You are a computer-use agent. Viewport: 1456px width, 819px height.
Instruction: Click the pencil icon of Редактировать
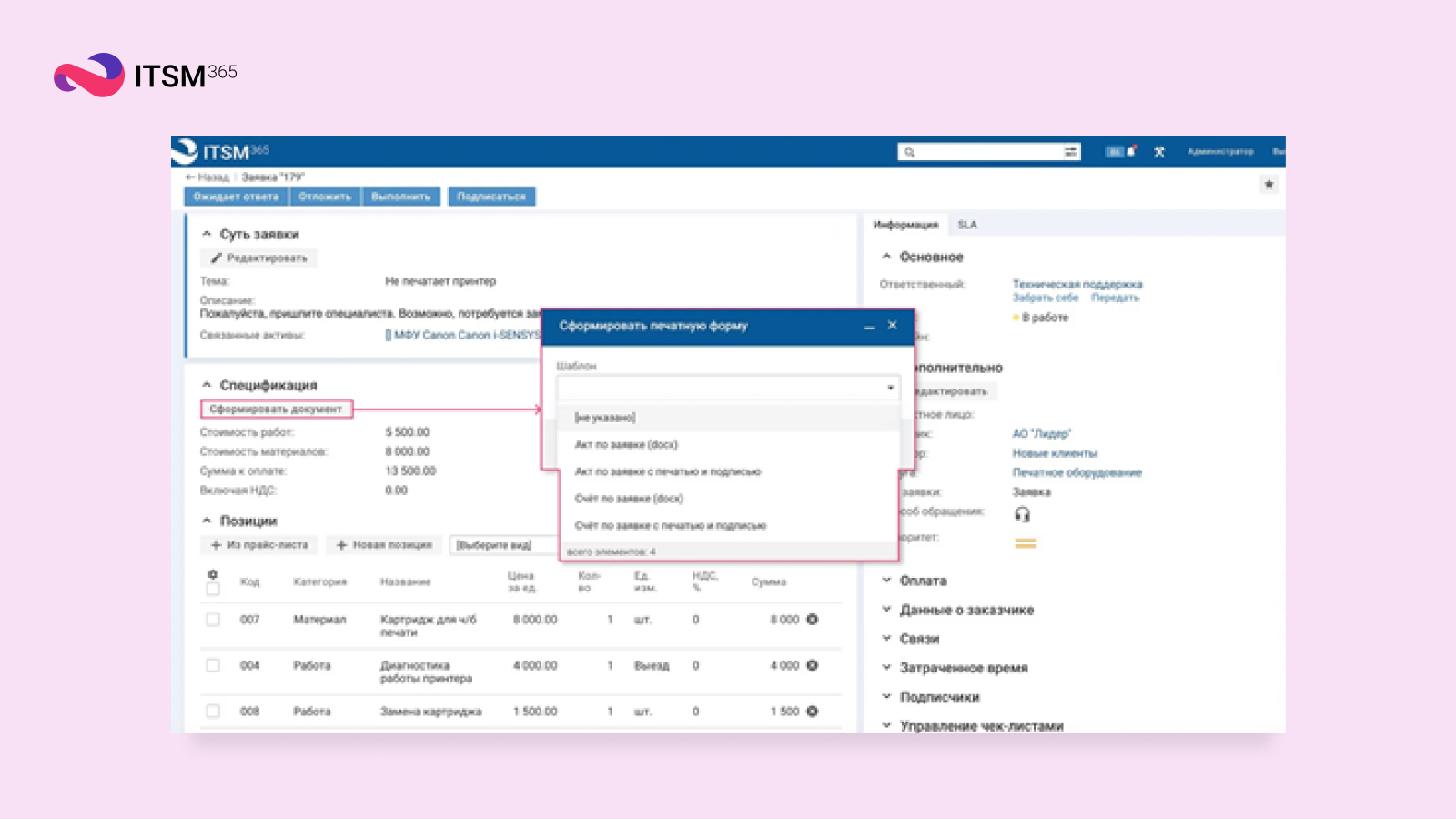(x=216, y=258)
